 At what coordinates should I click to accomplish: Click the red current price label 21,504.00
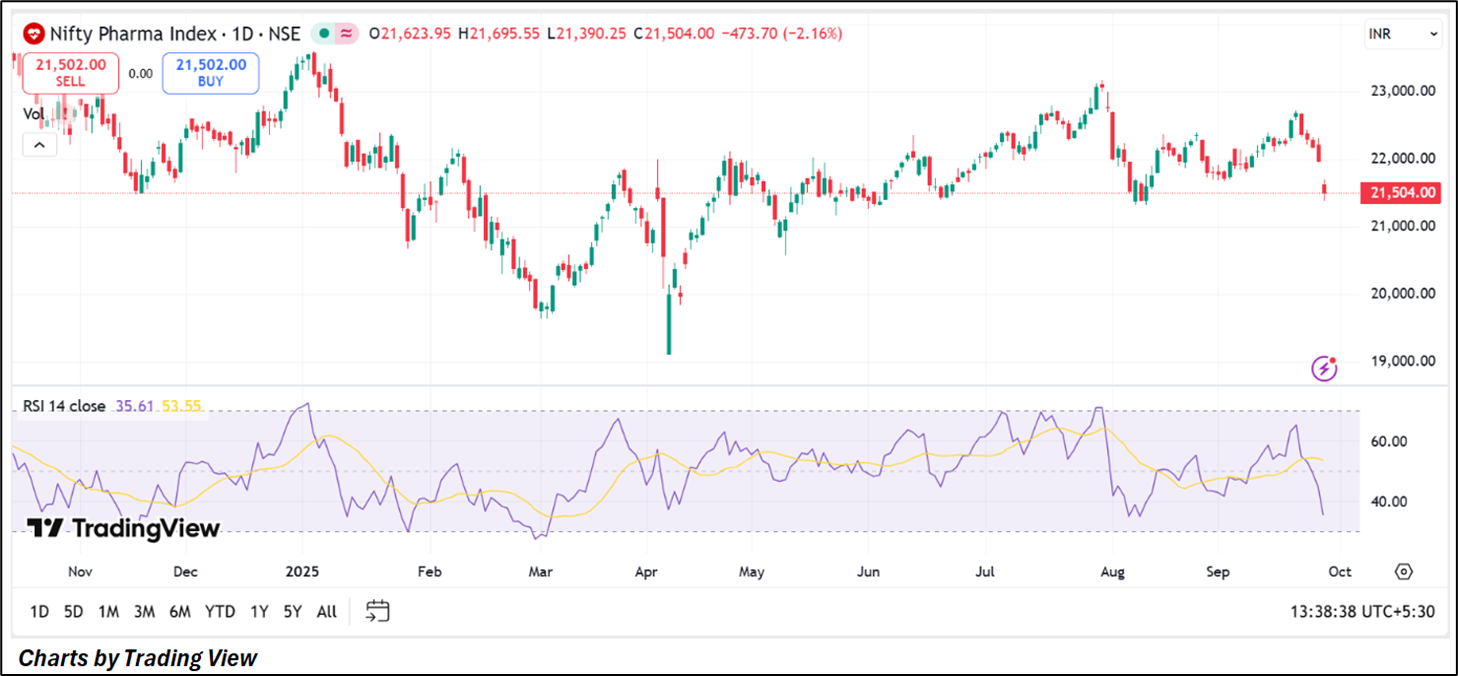(1400, 193)
